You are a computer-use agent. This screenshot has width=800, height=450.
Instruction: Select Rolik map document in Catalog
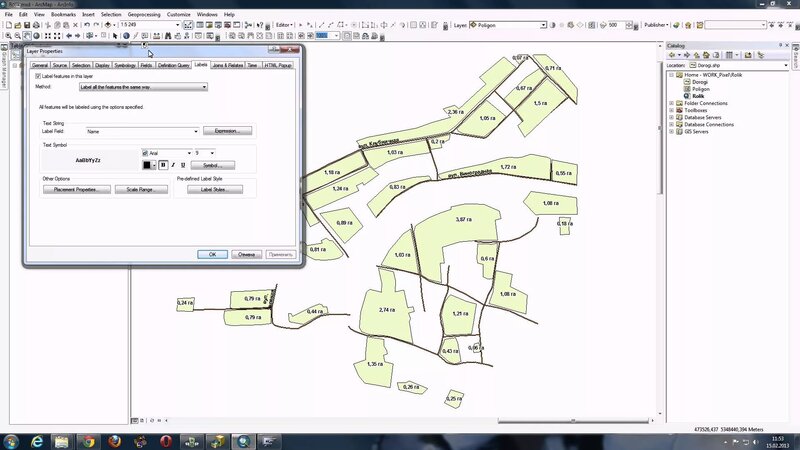tap(698, 96)
